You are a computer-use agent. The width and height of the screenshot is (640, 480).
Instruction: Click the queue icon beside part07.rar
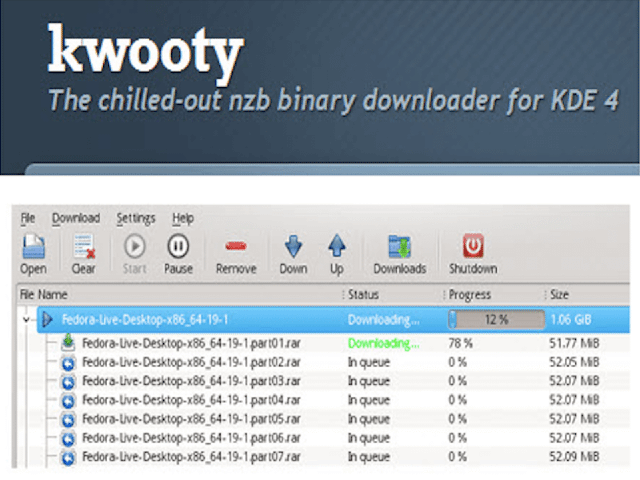click(68, 457)
